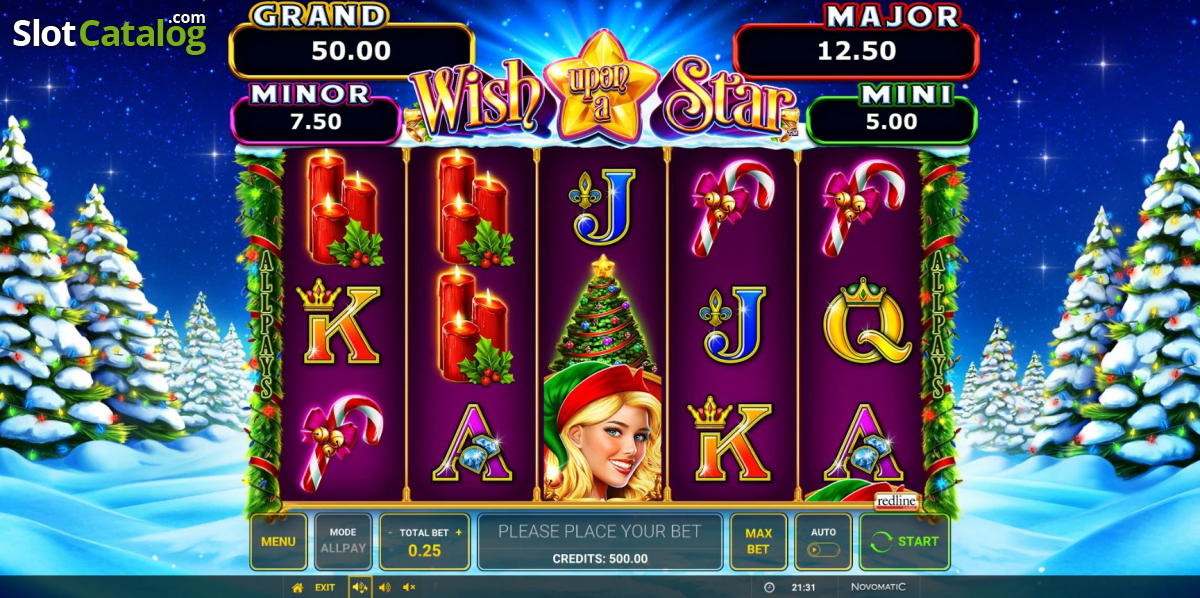Click the EXIT label in bottom bar
1200x598 pixels.
(x=325, y=588)
